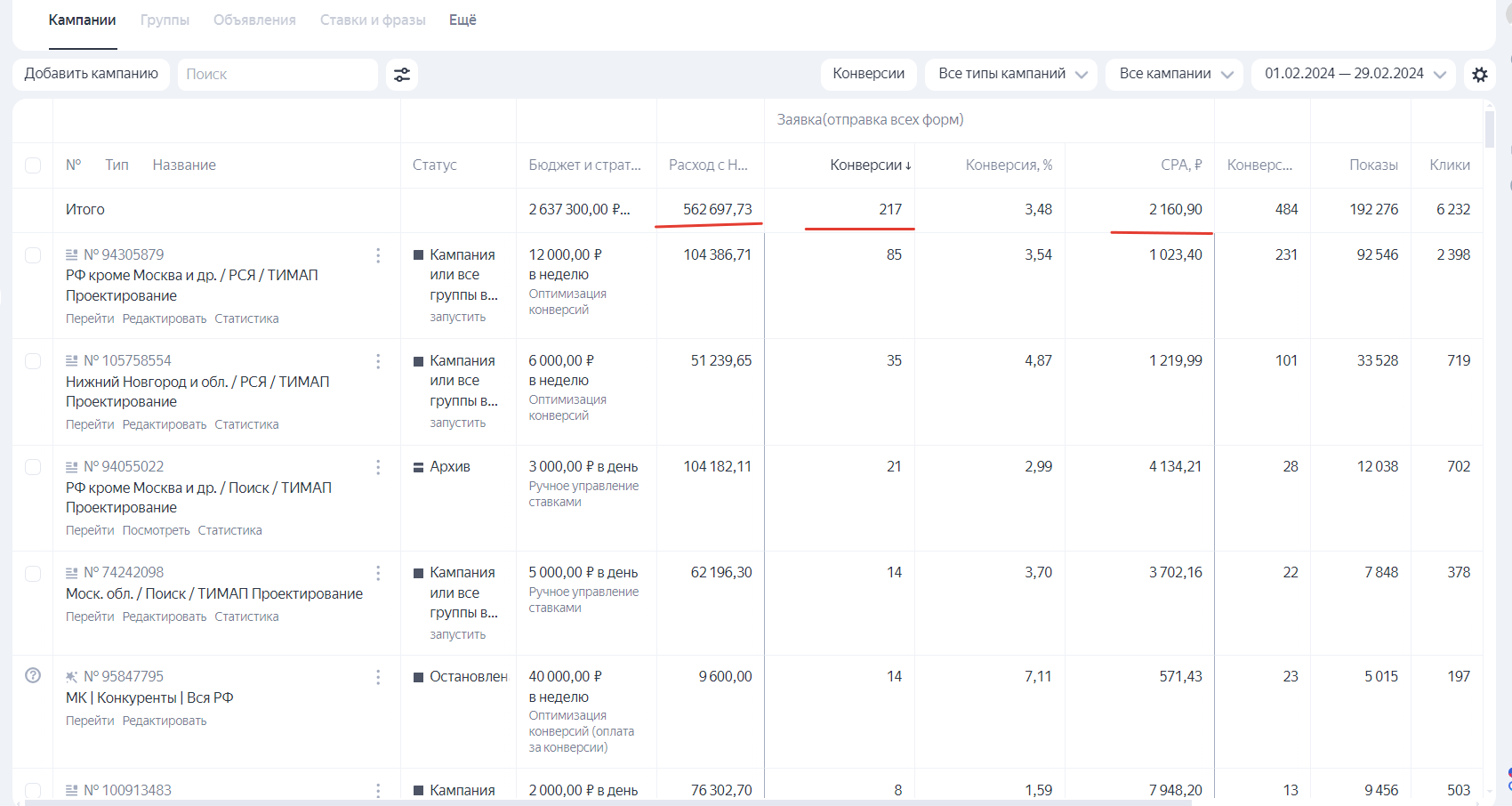Check the box for campaign 94305879
Image resolution: width=1512 pixels, height=806 pixels.
pos(33,255)
